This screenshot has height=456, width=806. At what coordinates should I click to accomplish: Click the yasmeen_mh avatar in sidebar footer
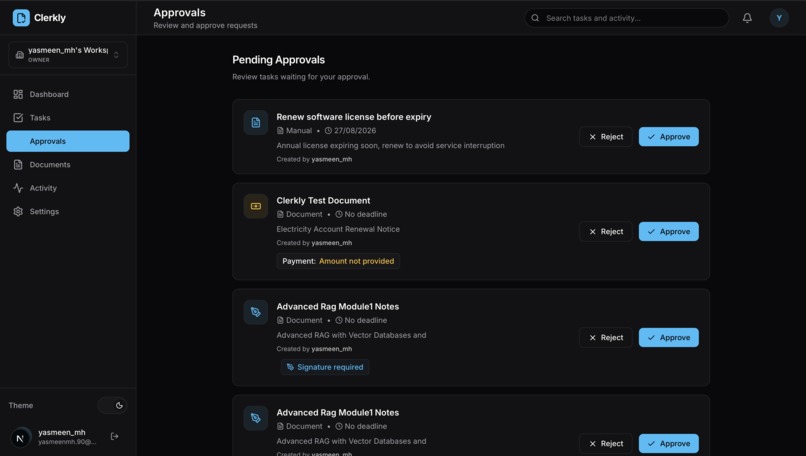coord(21,438)
